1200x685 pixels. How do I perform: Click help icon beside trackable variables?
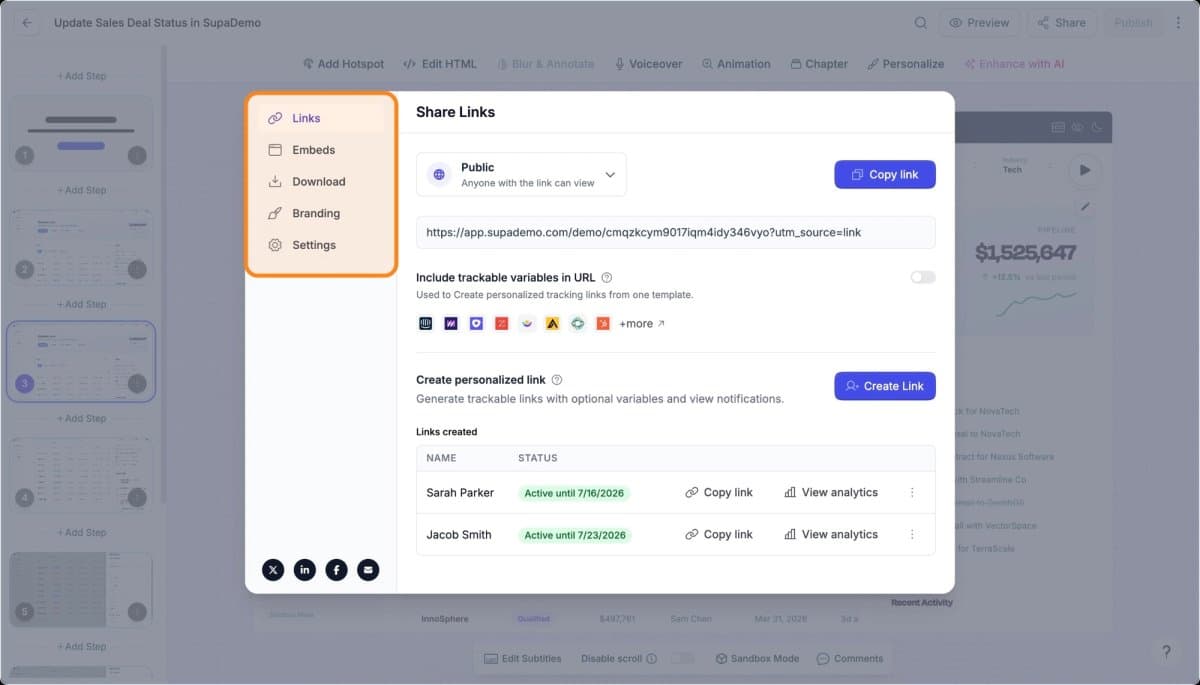click(607, 277)
